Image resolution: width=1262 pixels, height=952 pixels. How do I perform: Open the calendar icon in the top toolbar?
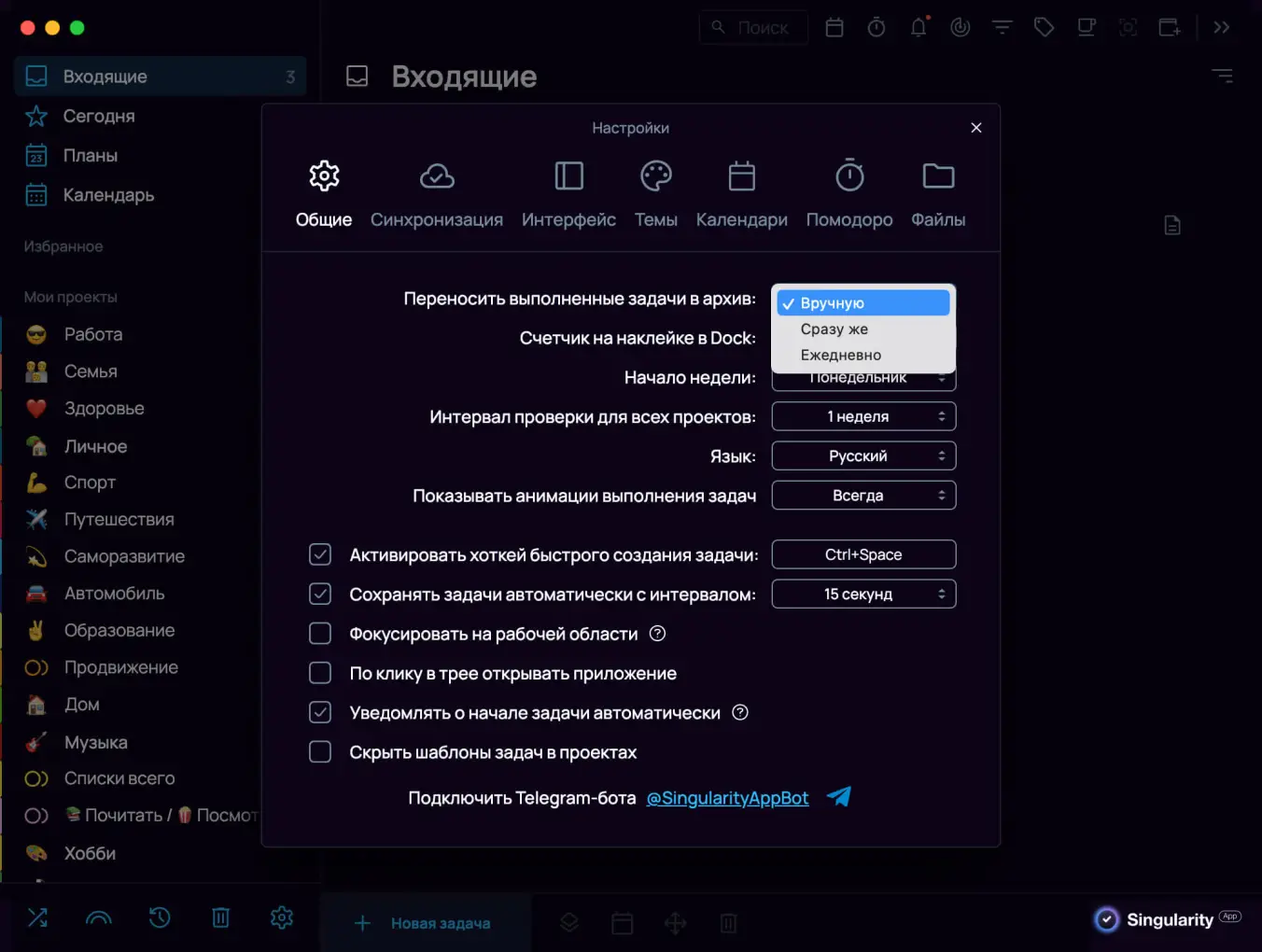(834, 27)
